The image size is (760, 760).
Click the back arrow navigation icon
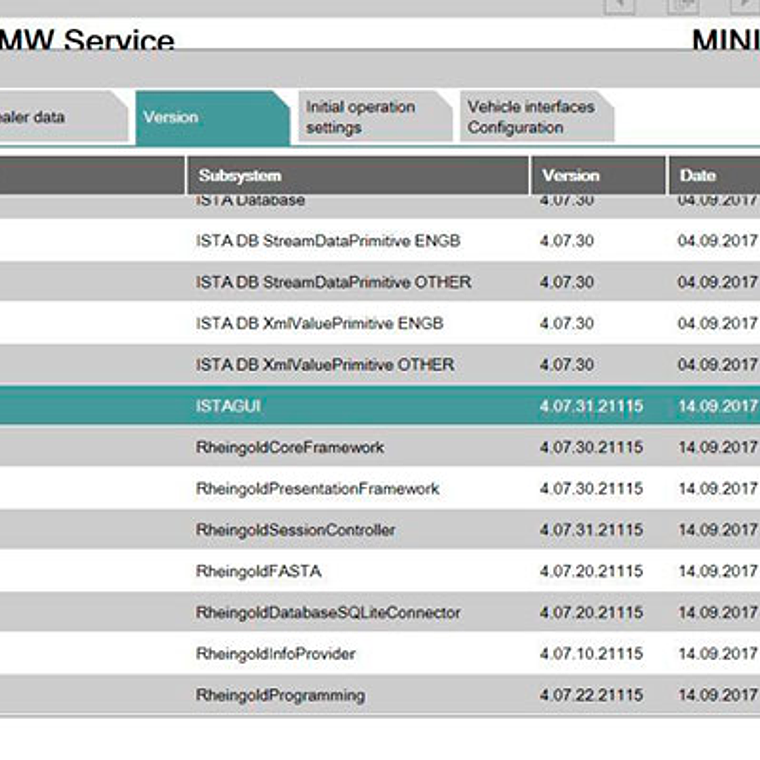tap(620, 5)
